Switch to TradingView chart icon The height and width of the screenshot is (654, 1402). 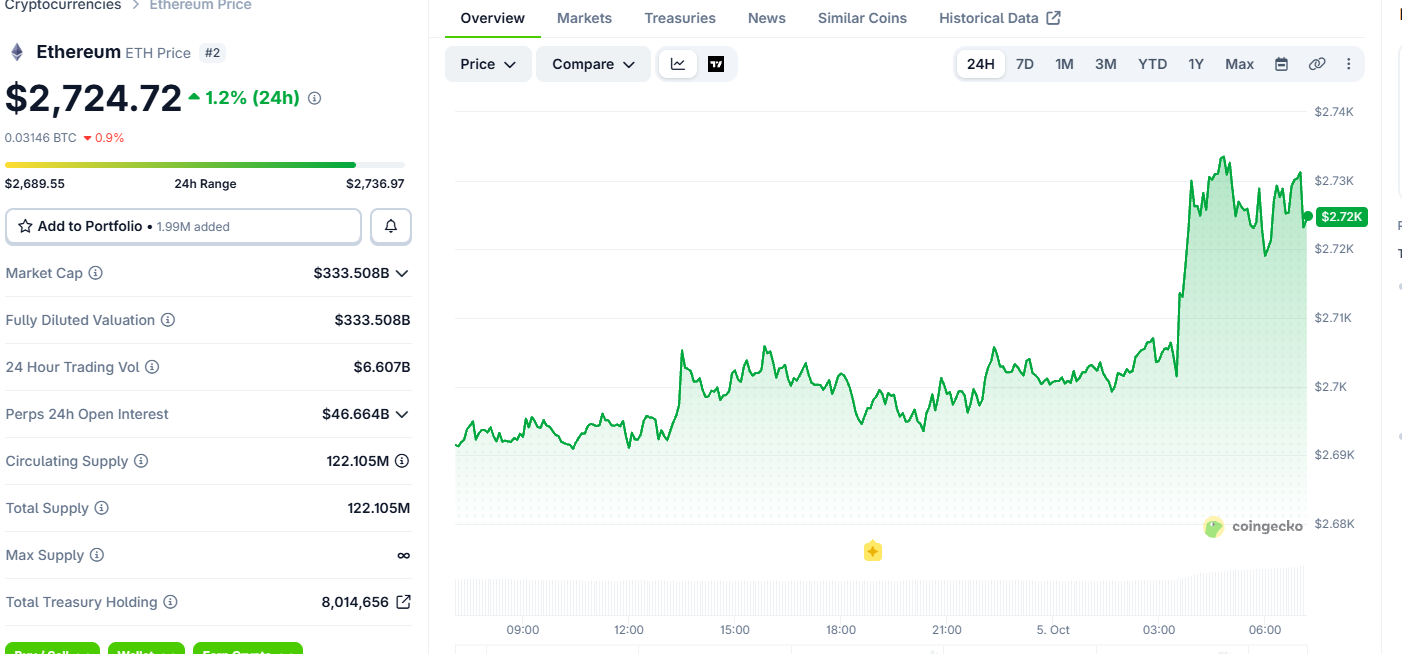click(716, 64)
